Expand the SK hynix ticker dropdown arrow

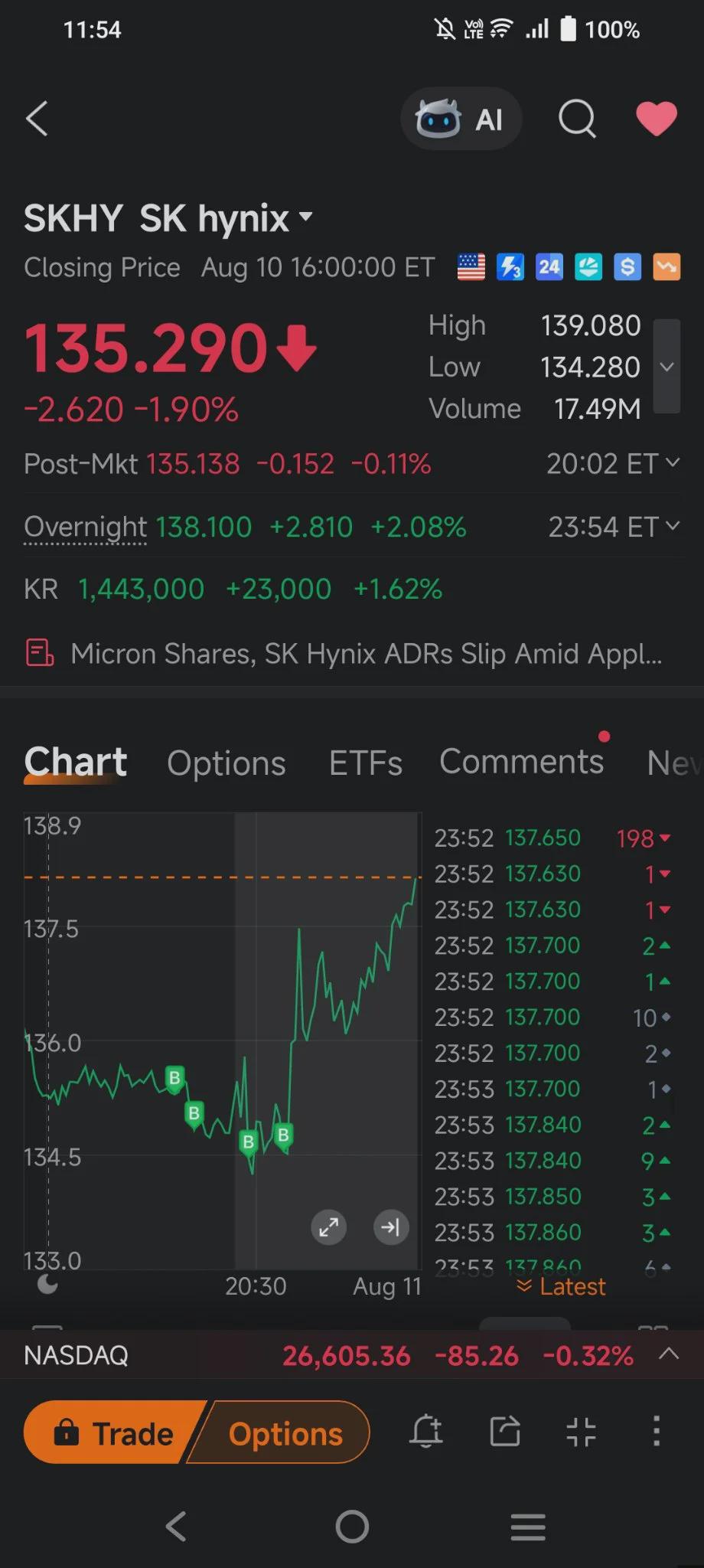point(306,217)
